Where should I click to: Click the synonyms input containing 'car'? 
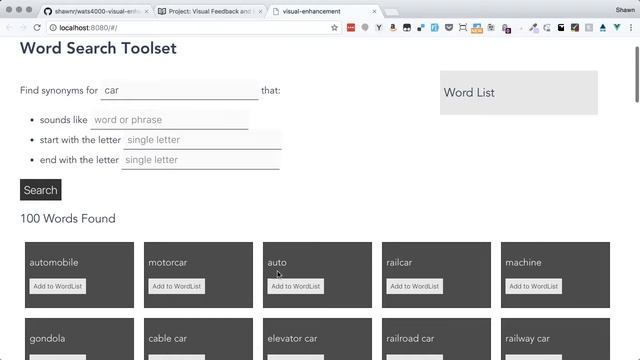coord(180,90)
